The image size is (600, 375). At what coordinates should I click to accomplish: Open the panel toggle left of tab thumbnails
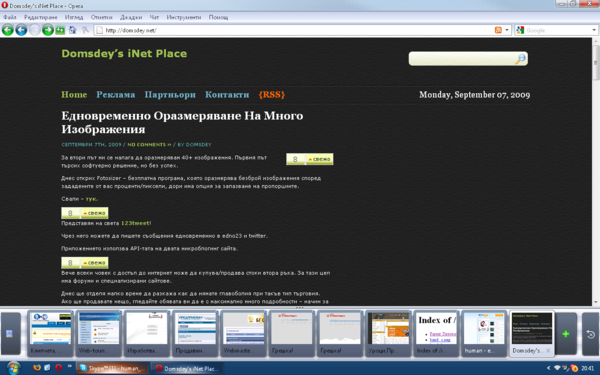point(10,333)
